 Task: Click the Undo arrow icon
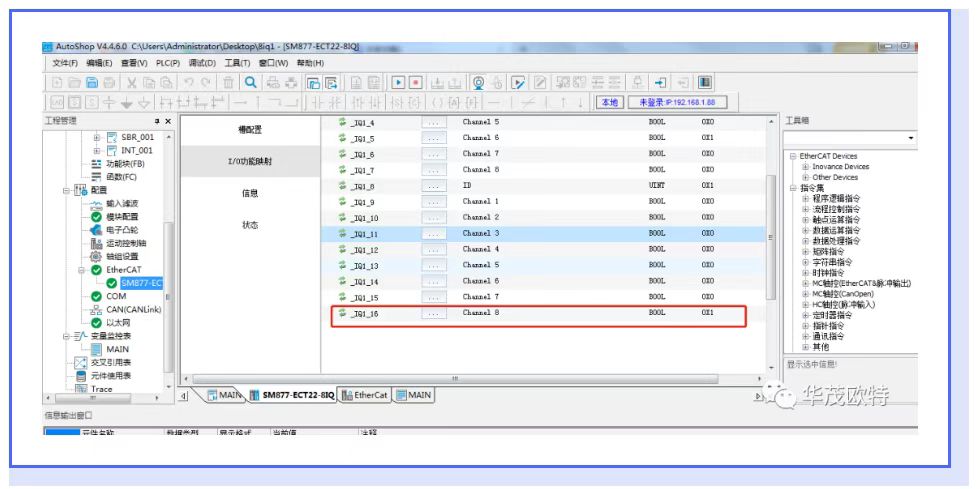(x=189, y=82)
